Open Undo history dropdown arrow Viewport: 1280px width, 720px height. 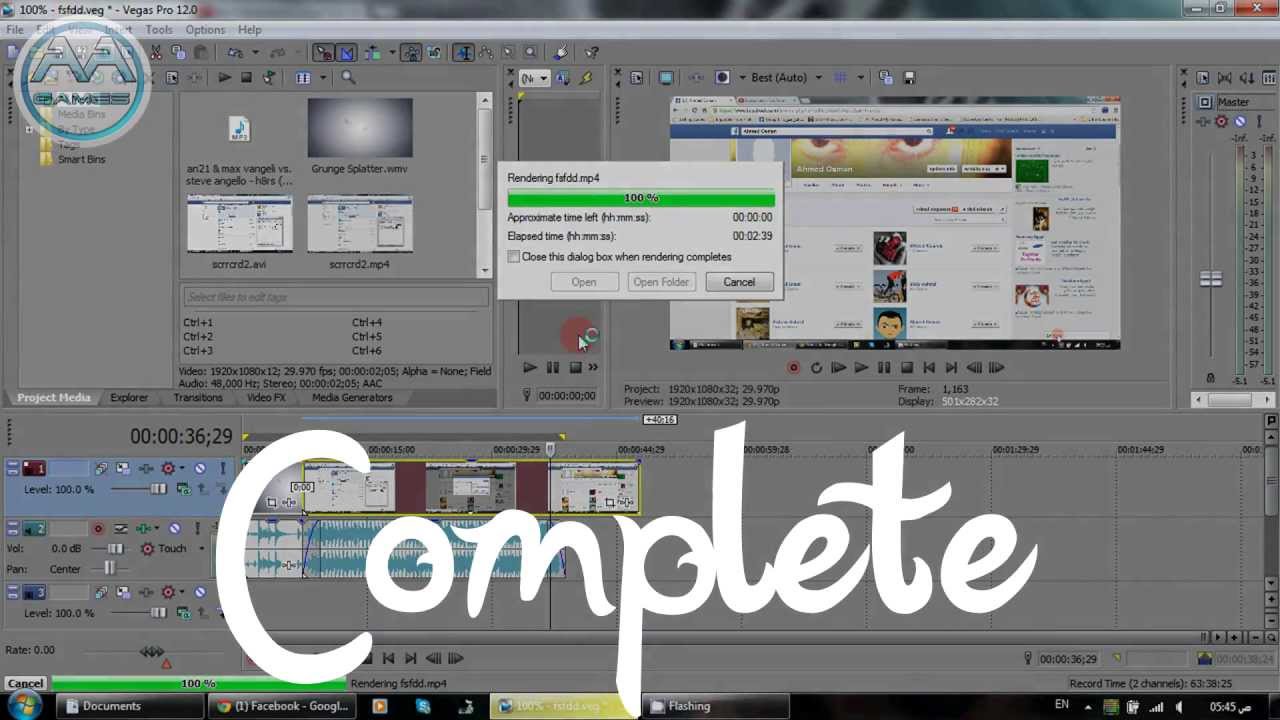255,52
